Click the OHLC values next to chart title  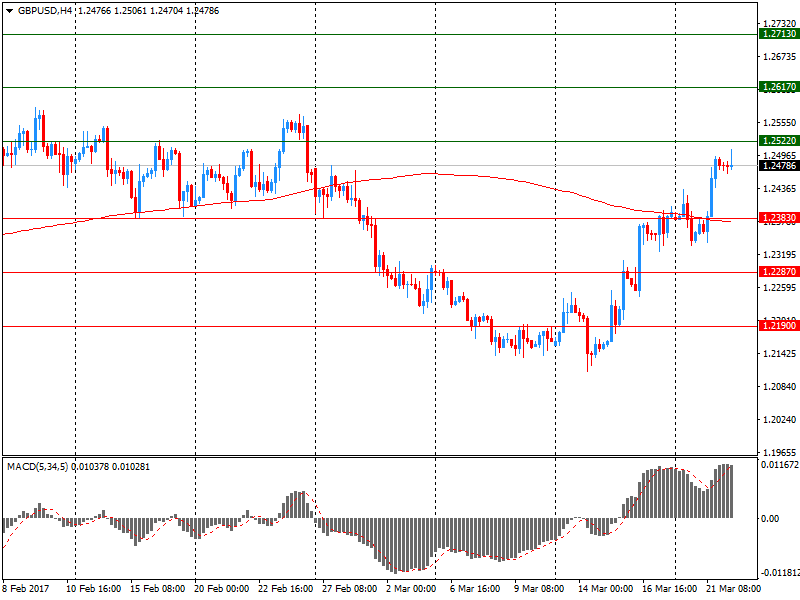pos(148,11)
